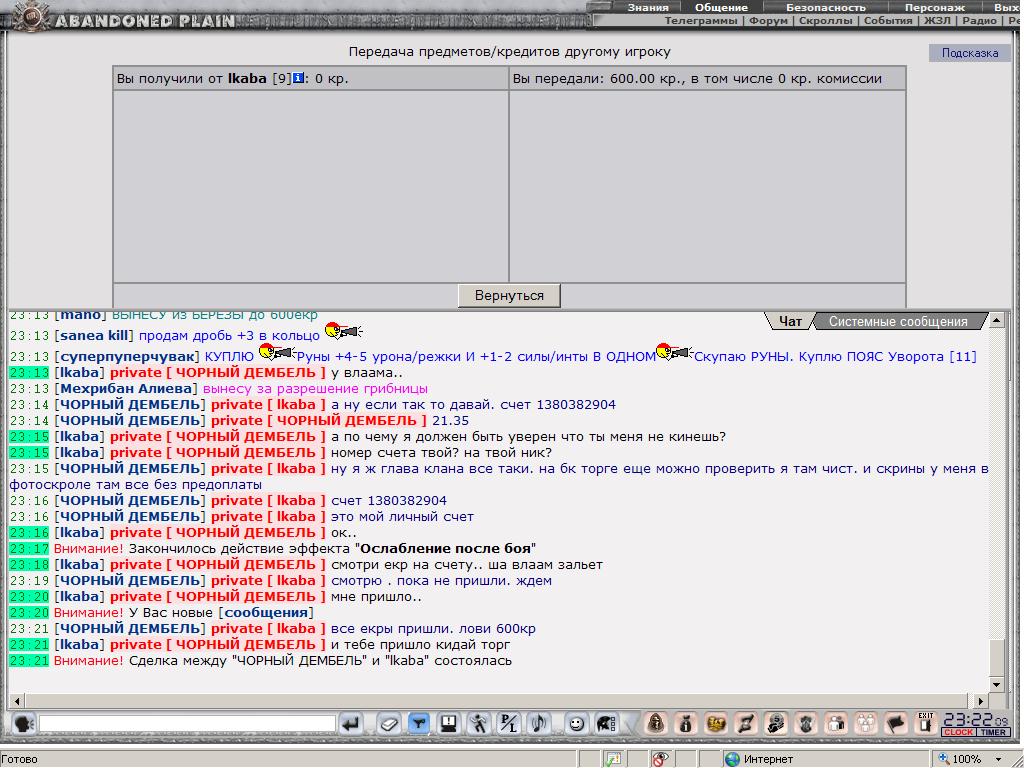Click the running man icon

(x=479, y=724)
